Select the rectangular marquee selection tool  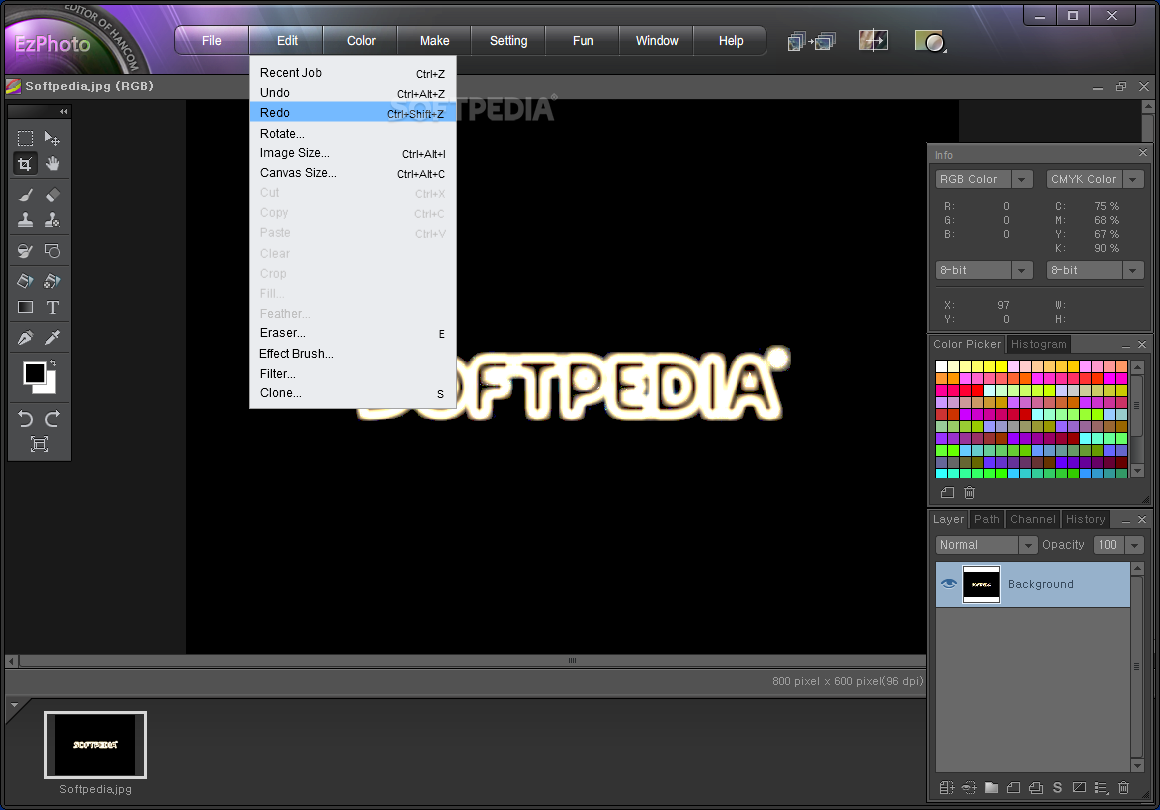point(25,138)
